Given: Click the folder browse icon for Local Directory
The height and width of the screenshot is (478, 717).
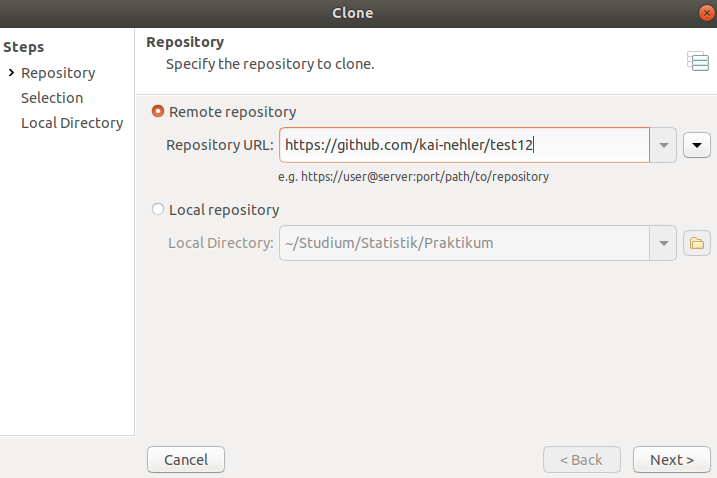Looking at the screenshot, I should tap(696, 243).
